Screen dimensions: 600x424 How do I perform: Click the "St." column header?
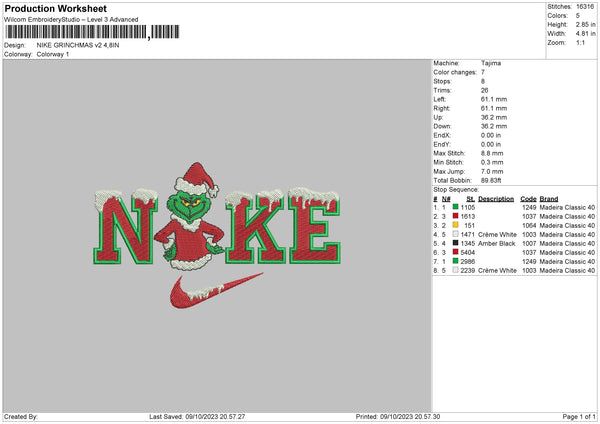471,199
